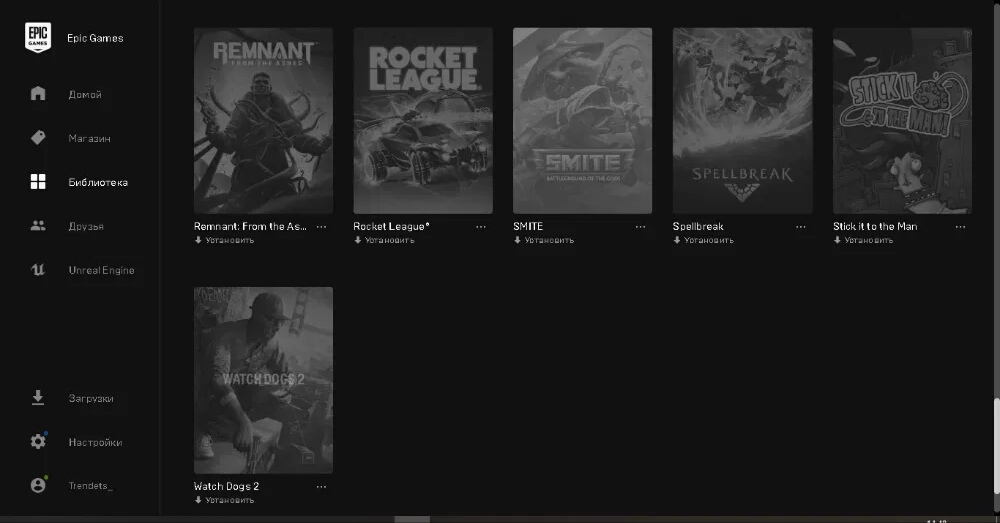The image size is (1000, 523).
Task: Open three-dot menu for SMITE
Action: click(640, 227)
